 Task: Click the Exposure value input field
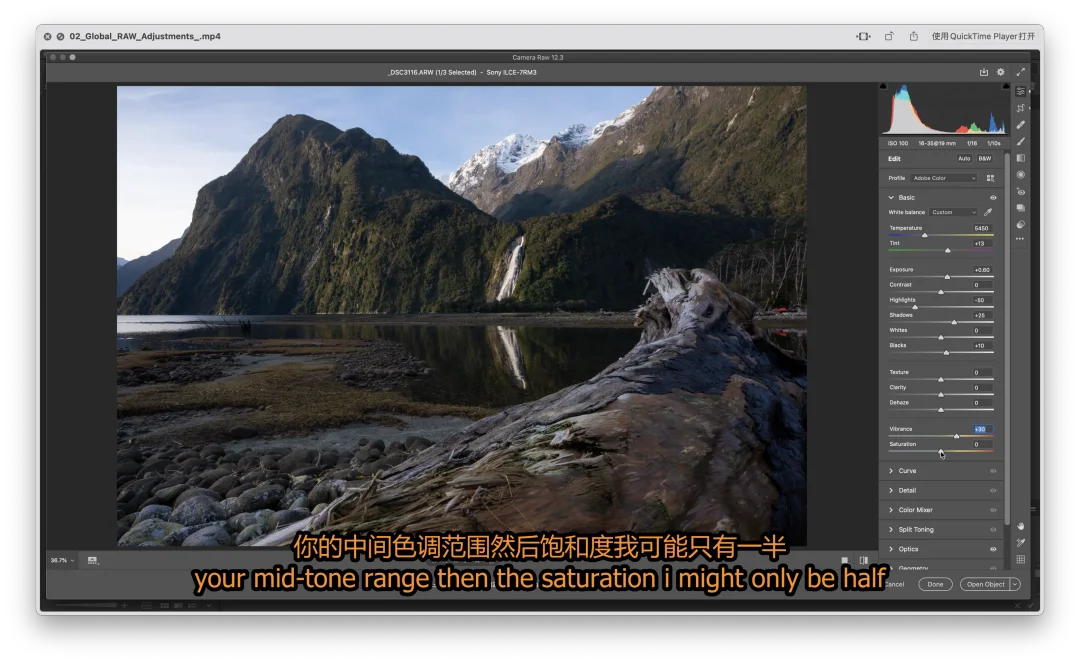tap(981, 270)
